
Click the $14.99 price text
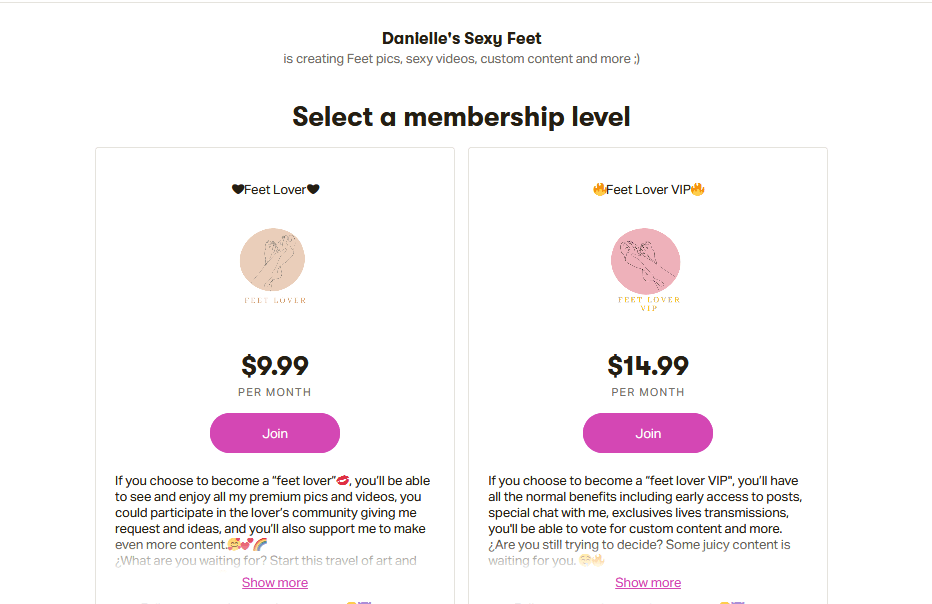648,366
